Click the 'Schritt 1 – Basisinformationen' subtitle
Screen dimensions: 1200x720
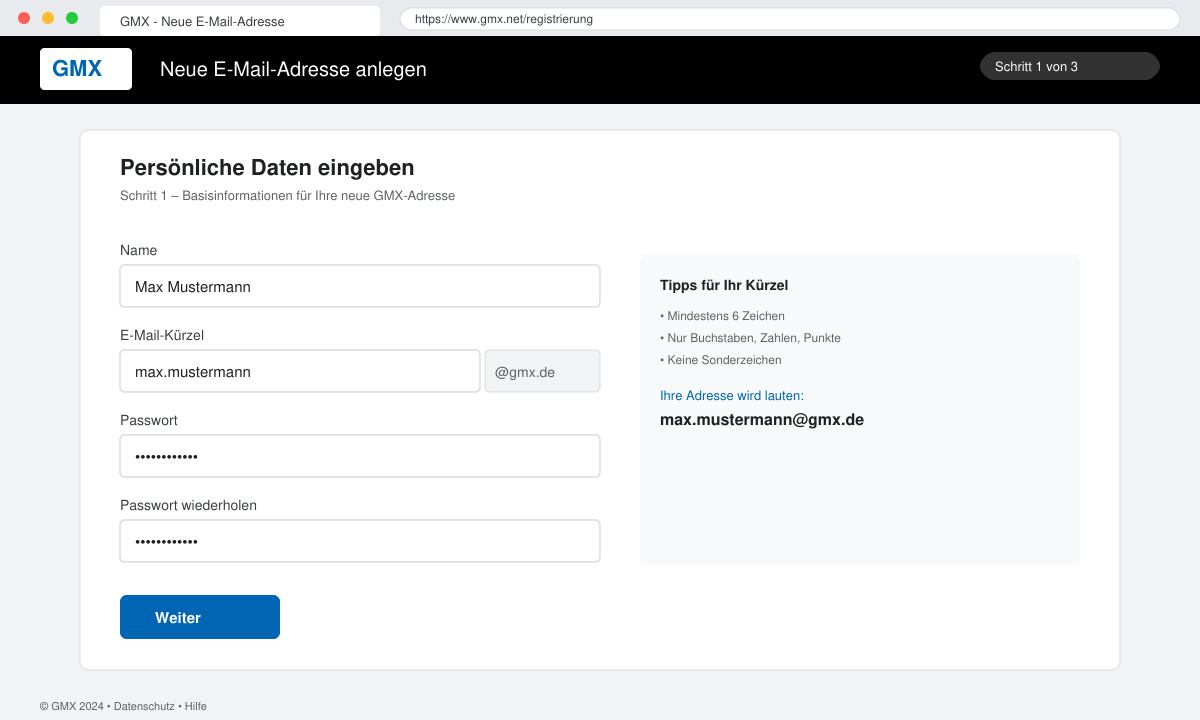287,196
